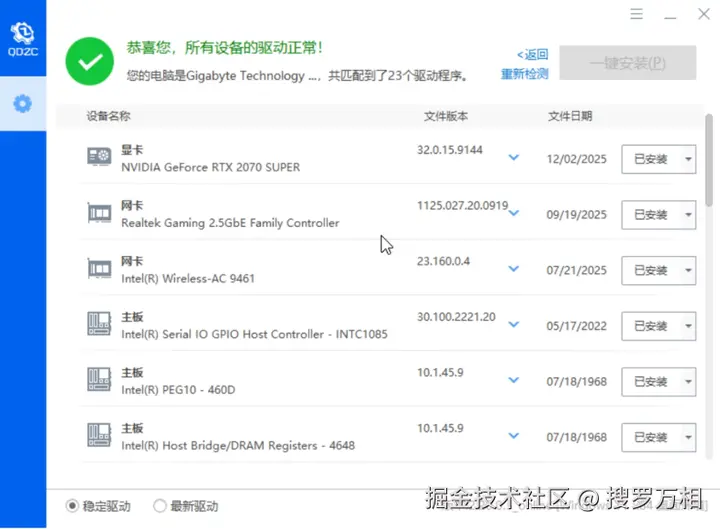Click the version text 30.100.2221.20
The height and width of the screenshot is (529, 720).
[x=456, y=316]
